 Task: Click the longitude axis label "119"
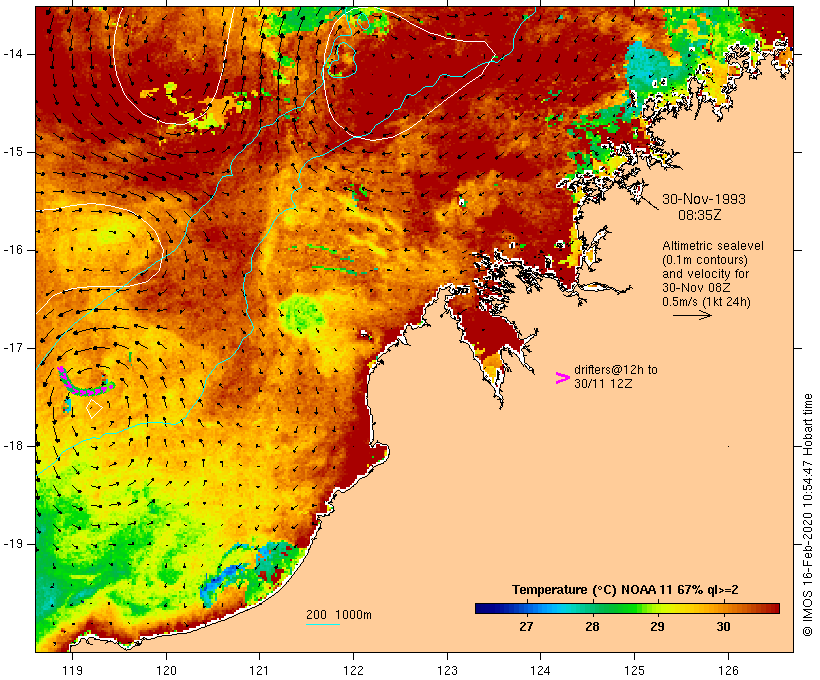72,670
